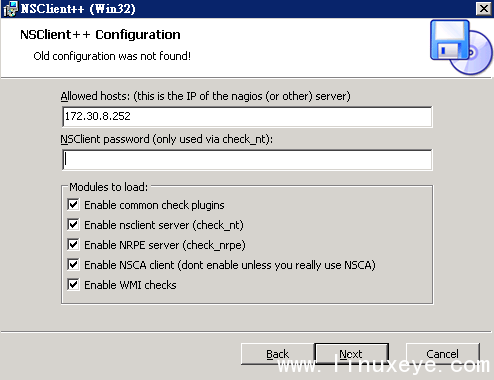Screen dimensions: 494x380
Task: Toggle Enable NRPE server (check_nrpe) checkbox
Action: (x=73, y=245)
